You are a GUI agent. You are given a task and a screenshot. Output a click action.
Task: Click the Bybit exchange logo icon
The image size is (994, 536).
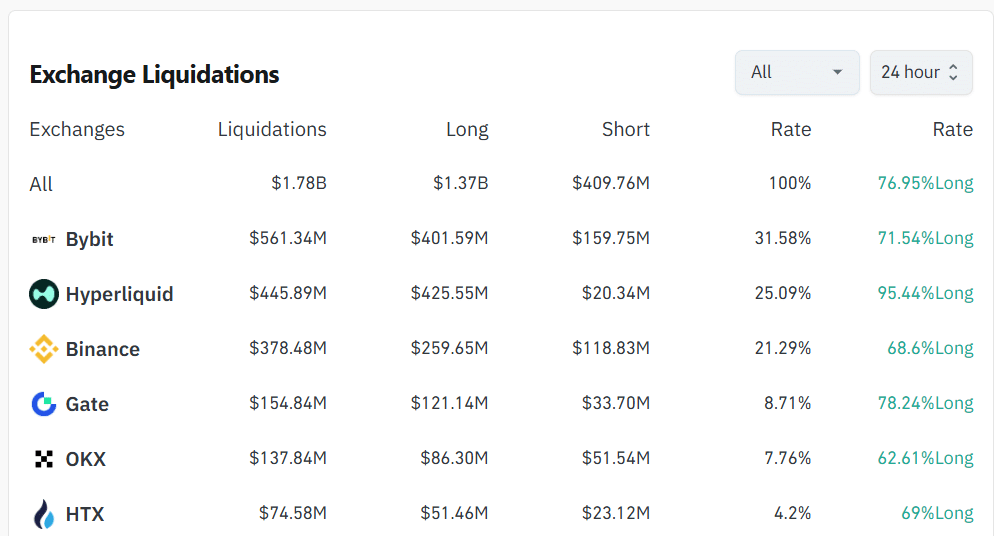click(x=43, y=240)
